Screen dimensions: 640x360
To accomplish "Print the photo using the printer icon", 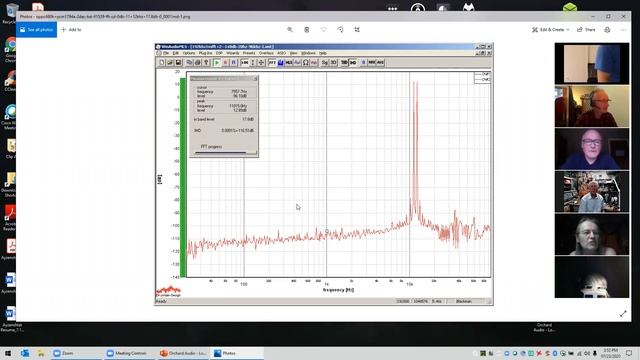I will pos(607,30).
